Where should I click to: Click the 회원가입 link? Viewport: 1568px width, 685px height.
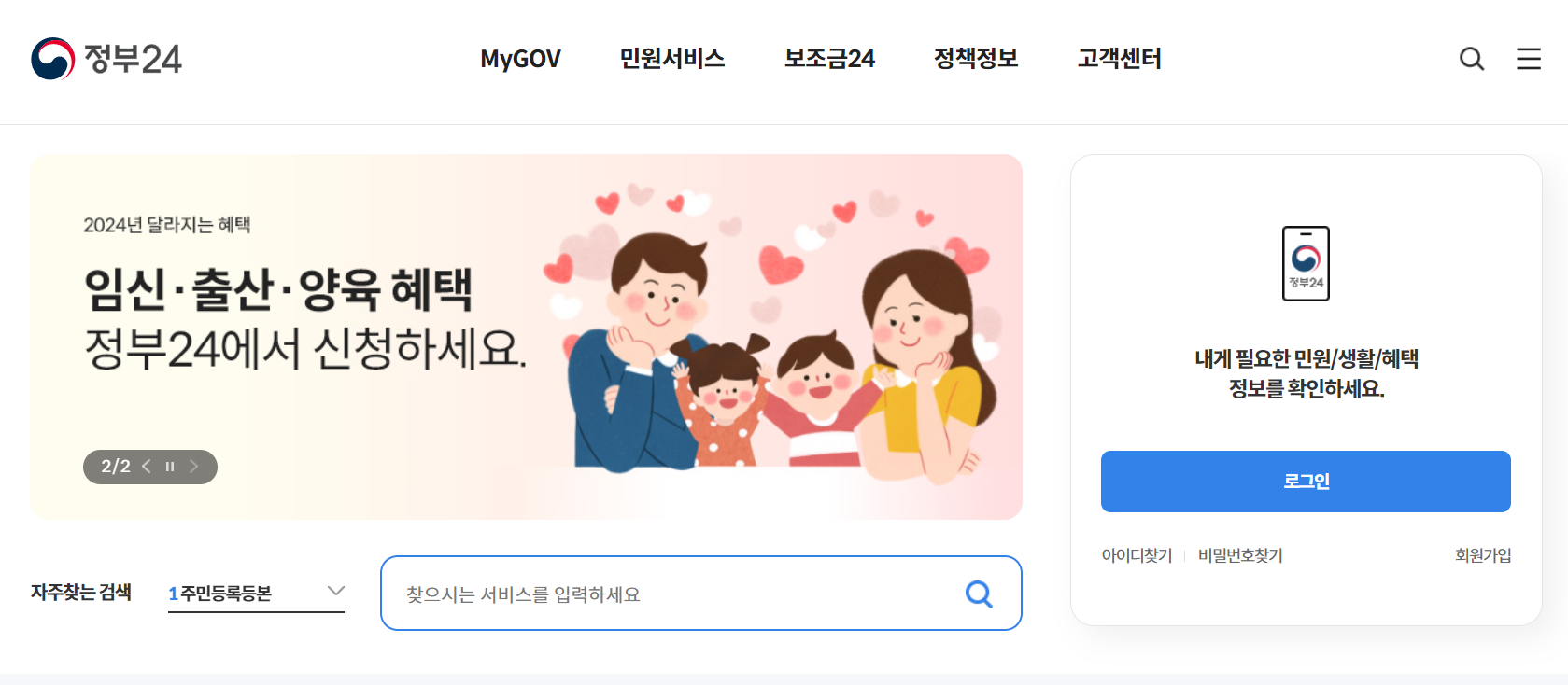[x=1483, y=555]
